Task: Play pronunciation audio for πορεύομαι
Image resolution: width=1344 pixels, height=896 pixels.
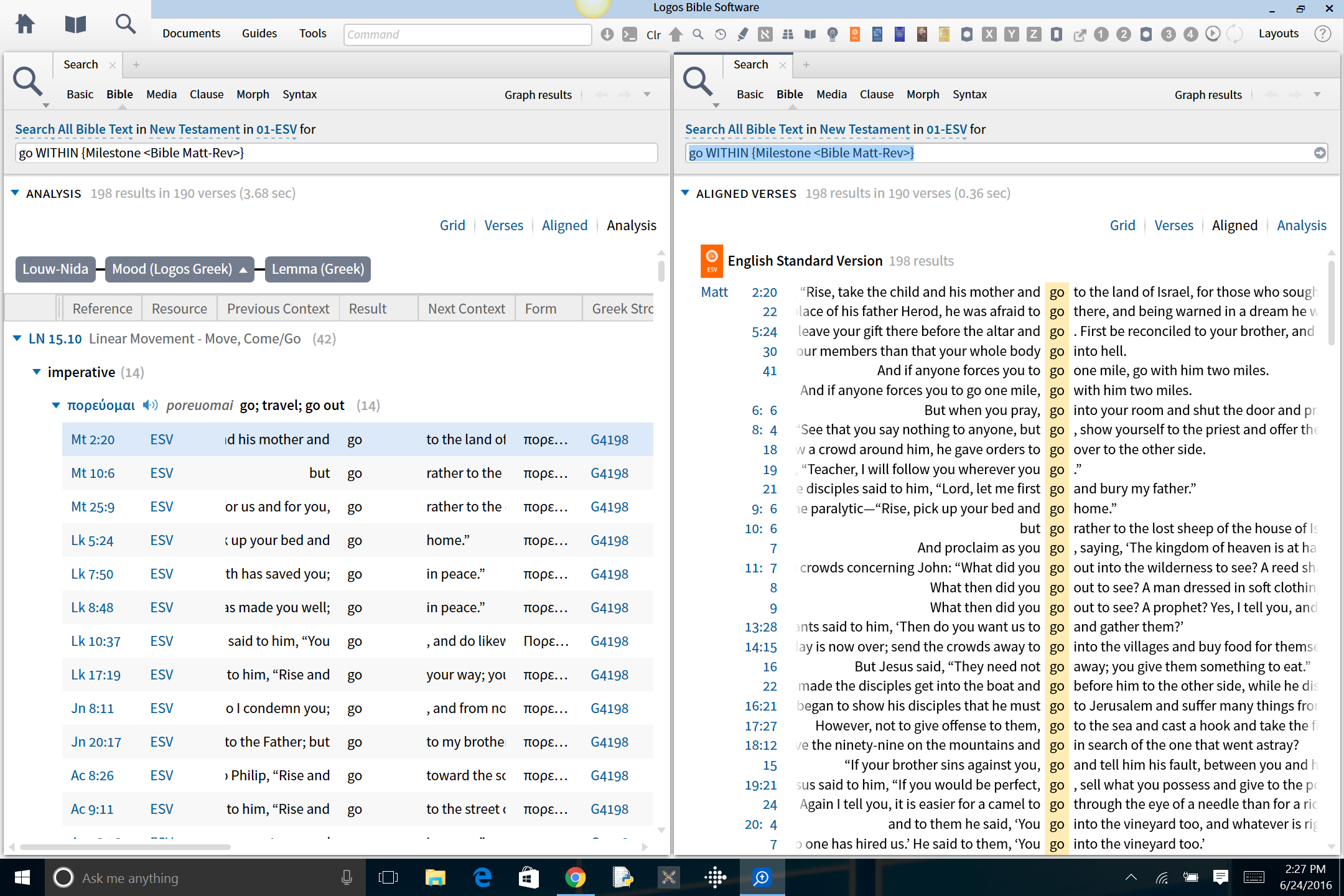Action: point(150,405)
